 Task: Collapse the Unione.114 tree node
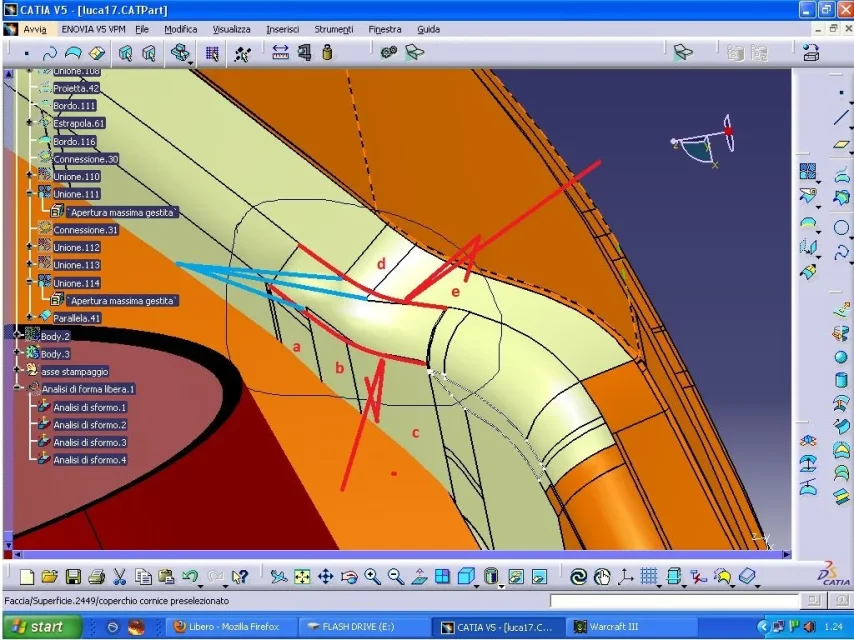click(29, 282)
